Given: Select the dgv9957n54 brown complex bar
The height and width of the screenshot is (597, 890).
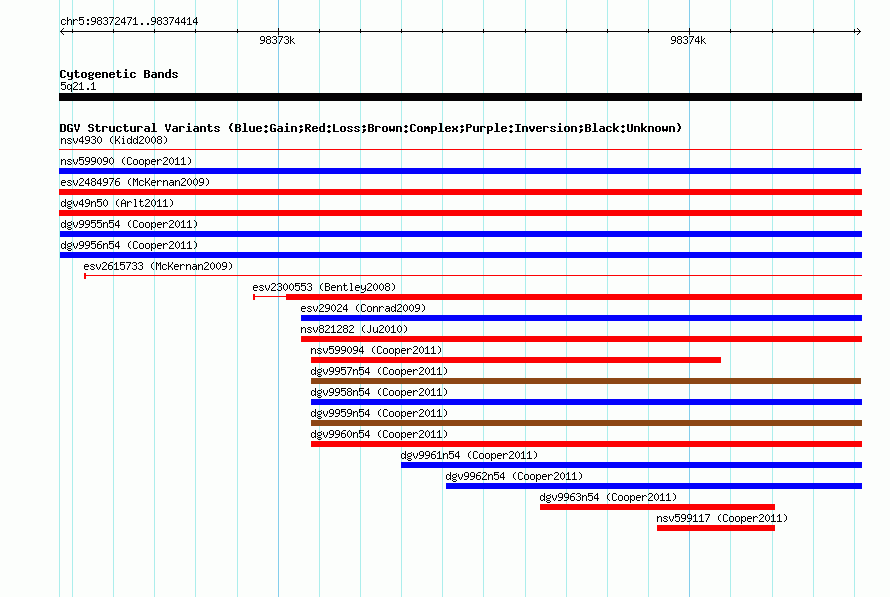Looking at the screenshot, I should click(586, 381).
